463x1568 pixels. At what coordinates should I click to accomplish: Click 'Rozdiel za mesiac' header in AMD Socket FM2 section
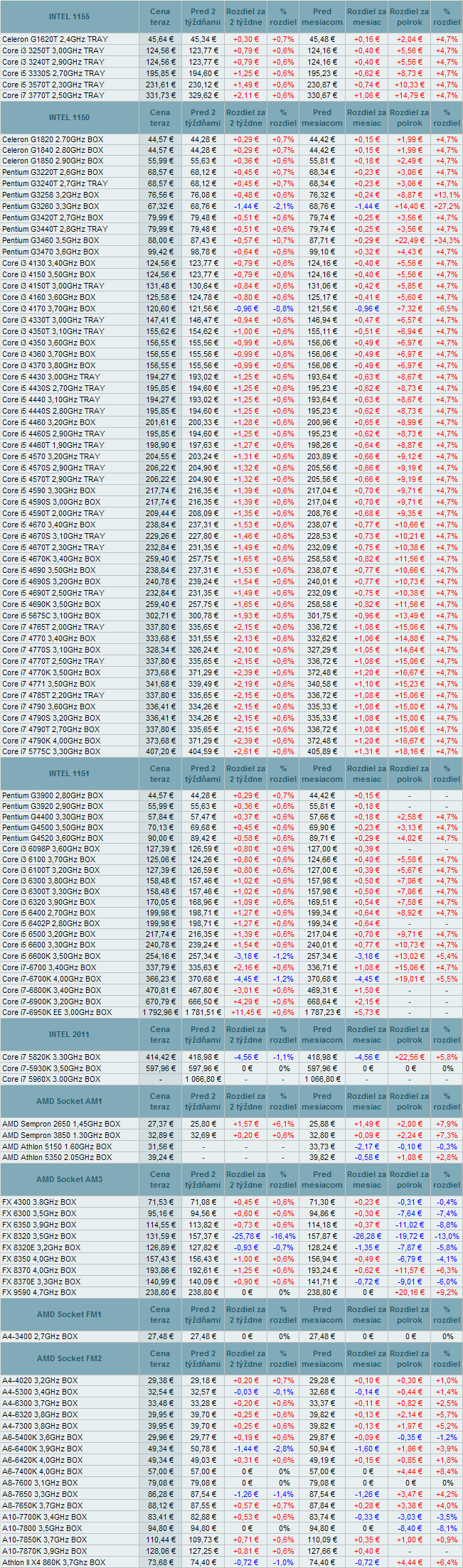(367, 1358)
